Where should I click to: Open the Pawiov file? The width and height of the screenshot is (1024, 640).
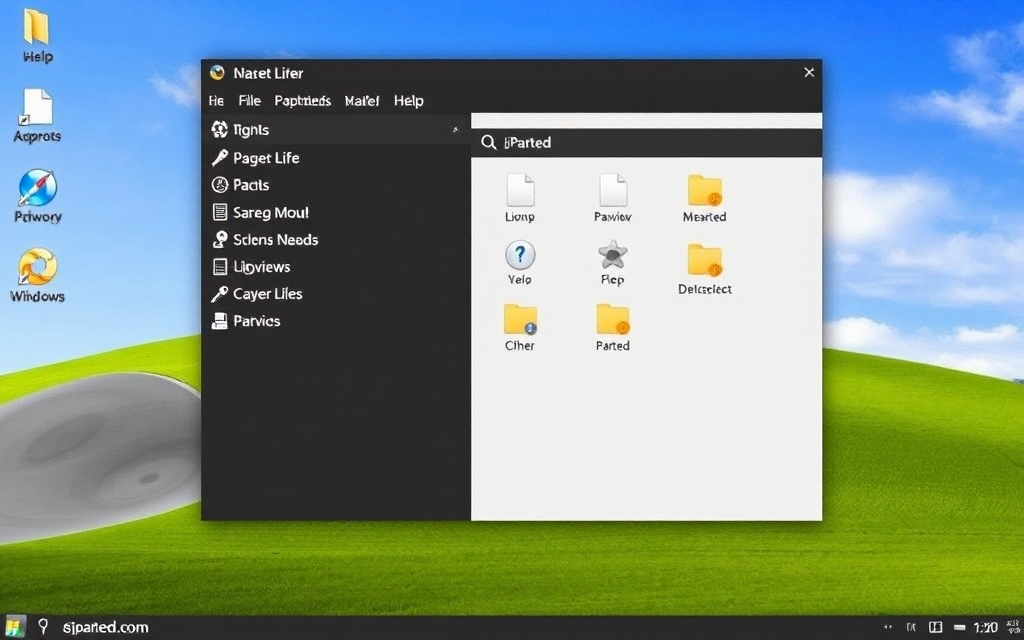click(x=613, y=198)
